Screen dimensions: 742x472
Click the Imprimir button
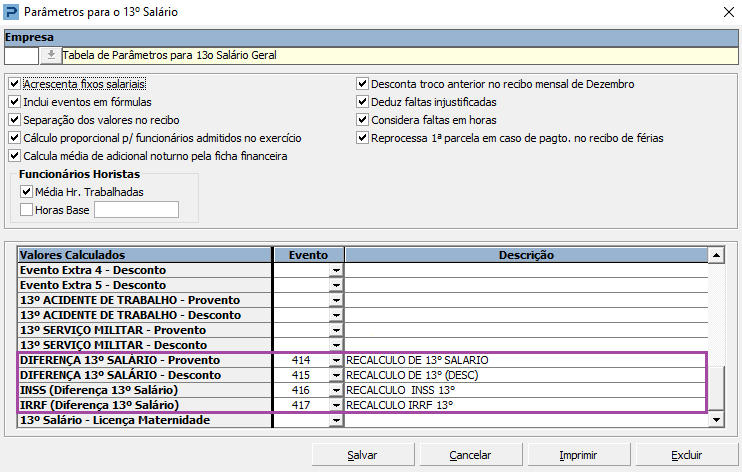pyautogui.click(x=579, y=455)
